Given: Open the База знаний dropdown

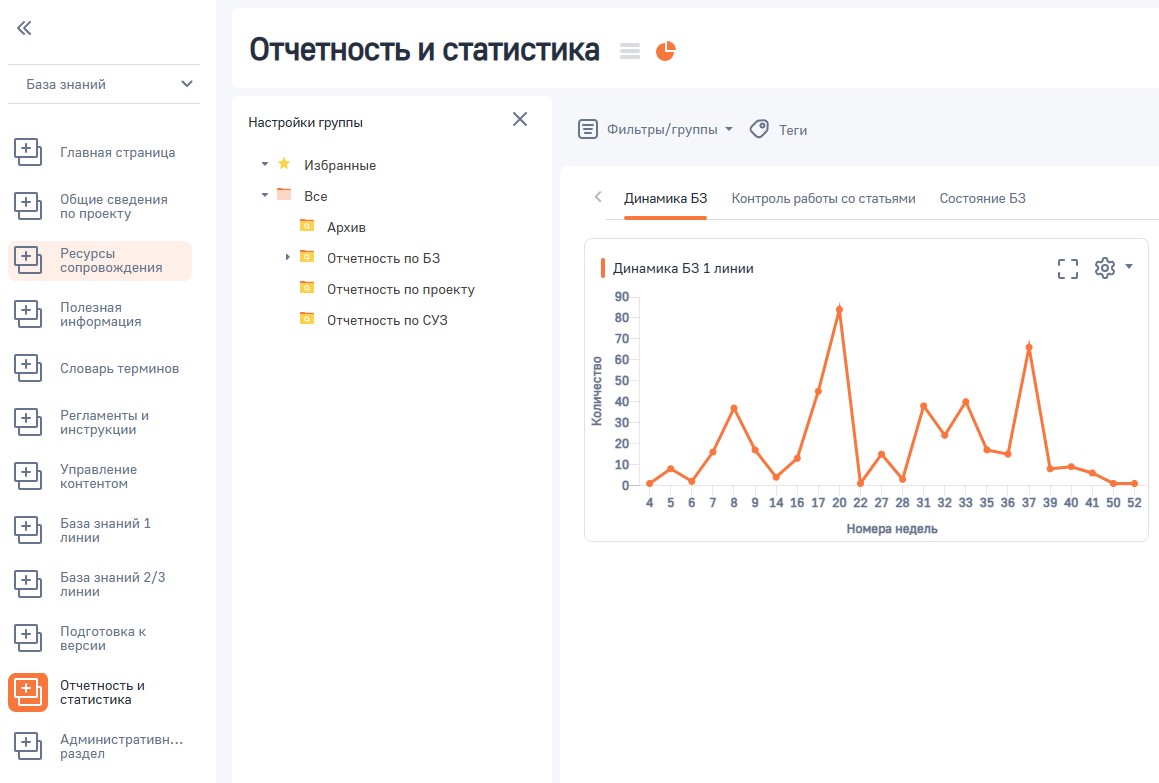Looking at the screenshot, I should pyautogui.click(x=104, y=84).
